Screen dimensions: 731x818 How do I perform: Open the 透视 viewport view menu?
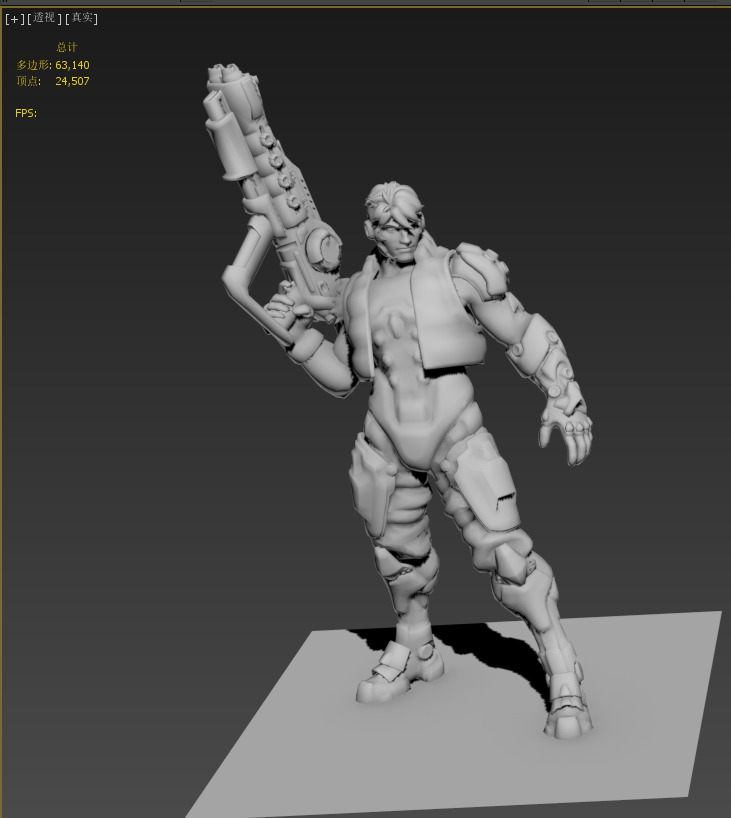44,18
